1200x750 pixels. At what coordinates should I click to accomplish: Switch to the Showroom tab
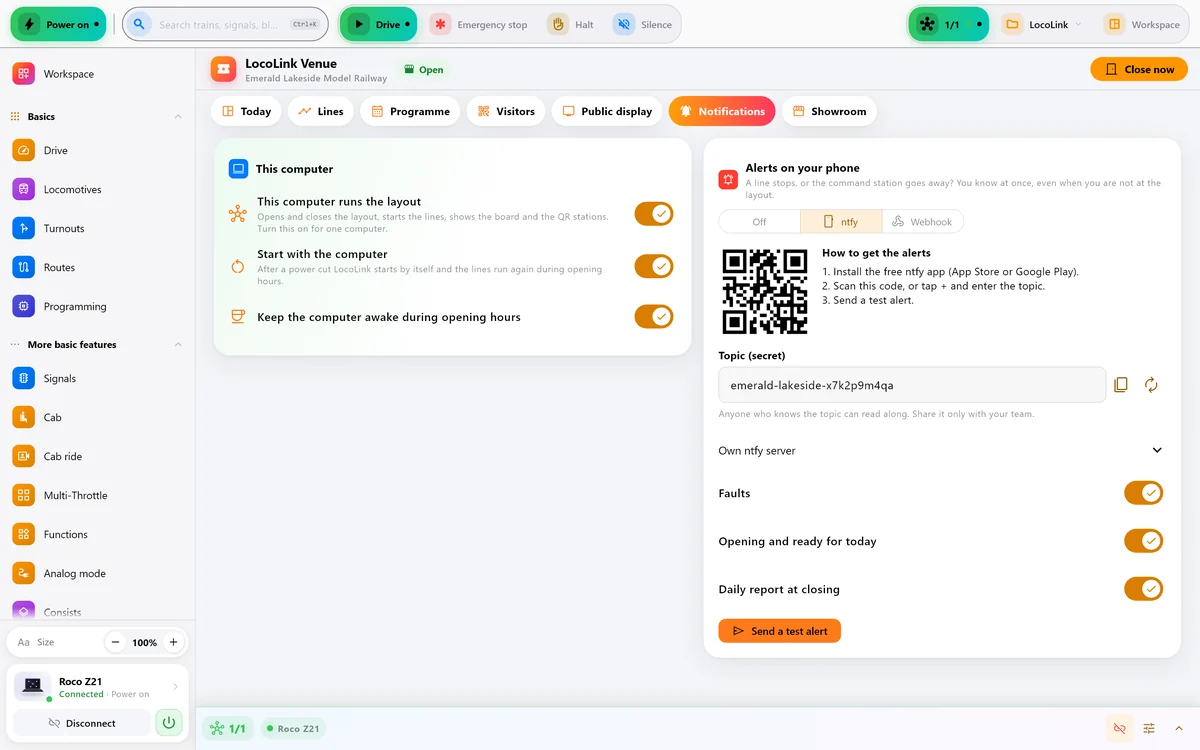829,111
